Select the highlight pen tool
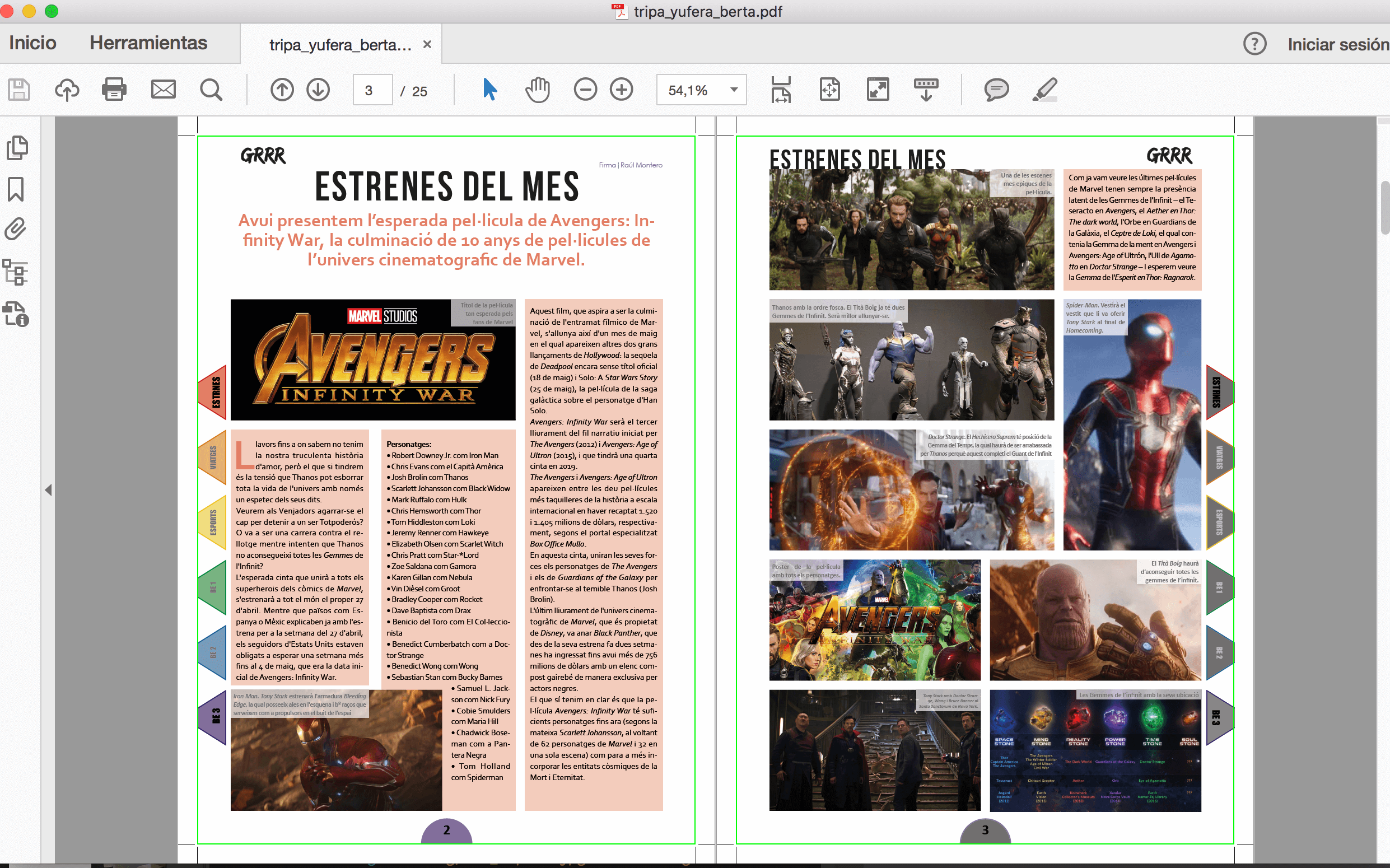The width and height of the screenshot is (1390, 868). point(1045,90)
